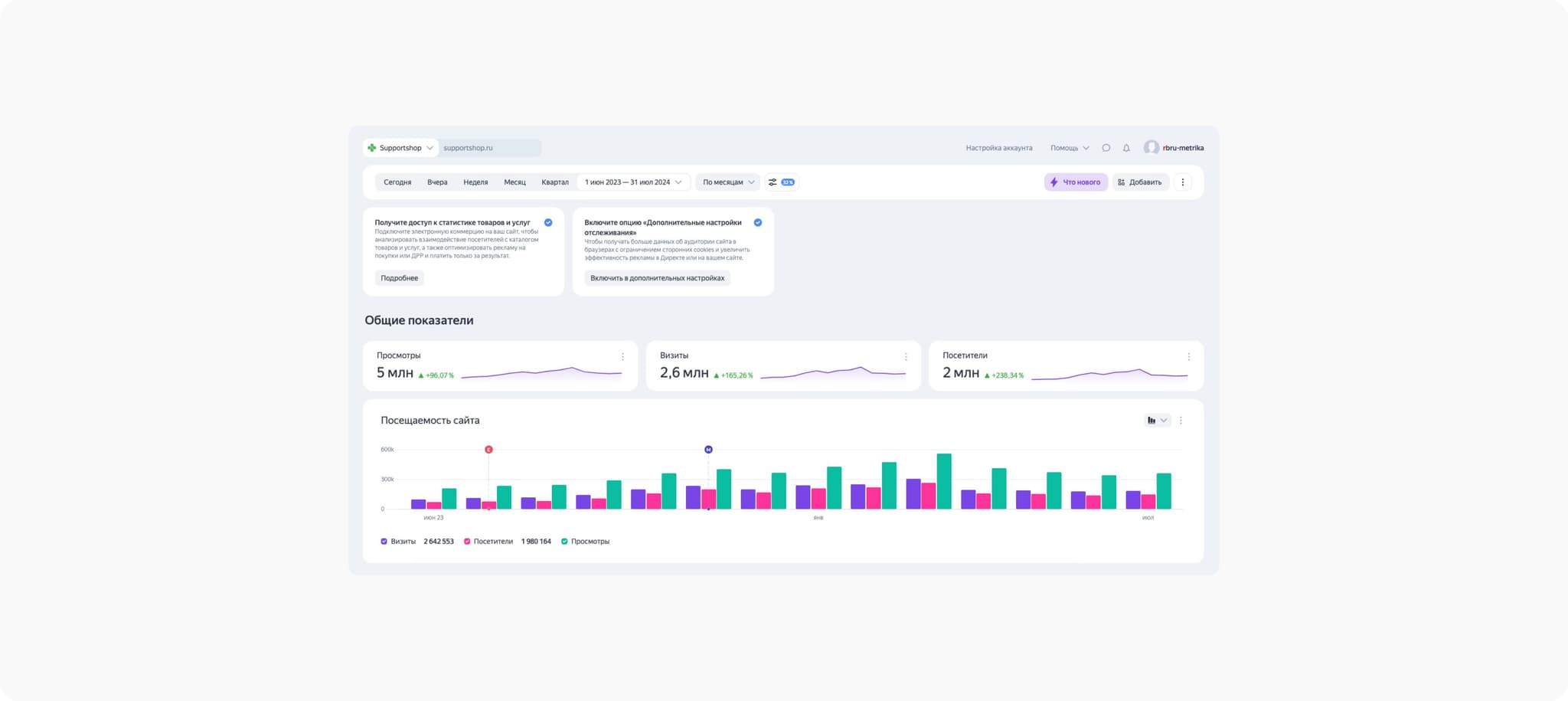This screenshot has height=701, width=1568.
Task: Open the segmentation filter sliders icon
Action: 773,182
